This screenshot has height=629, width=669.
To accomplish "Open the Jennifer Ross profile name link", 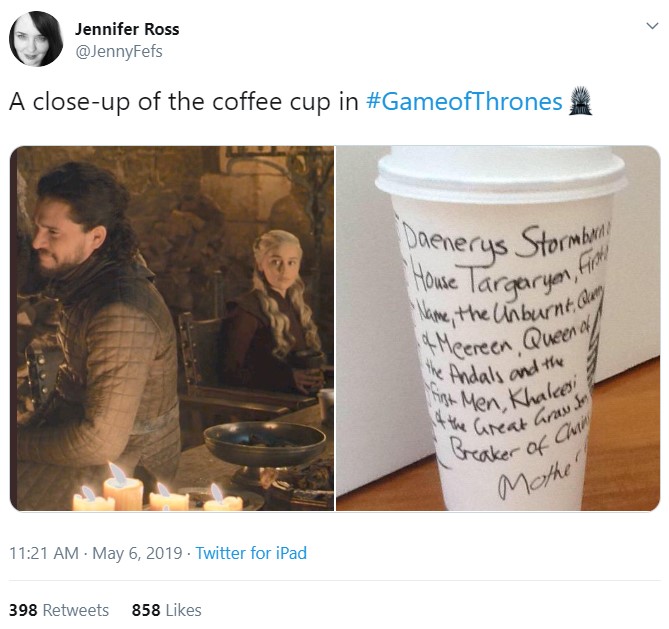I will point(127,29).
